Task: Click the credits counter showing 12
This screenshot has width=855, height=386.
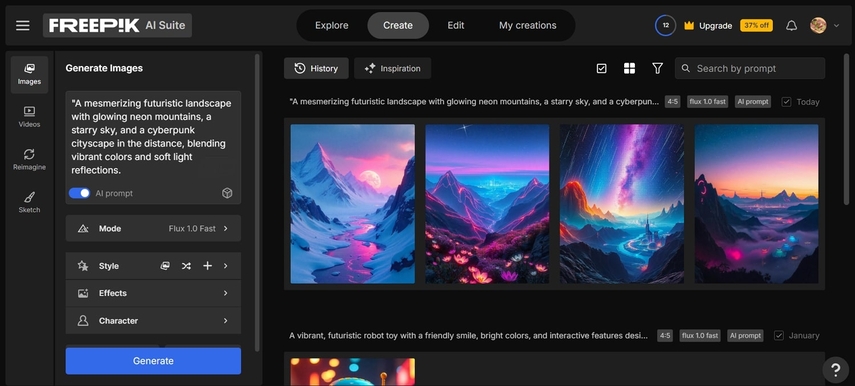Action: point(666,26)
